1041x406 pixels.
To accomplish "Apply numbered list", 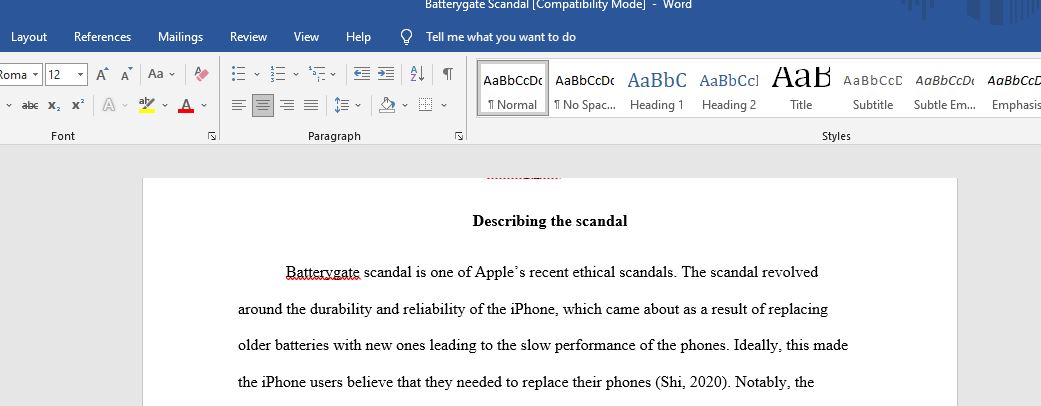I will [278, 74].
